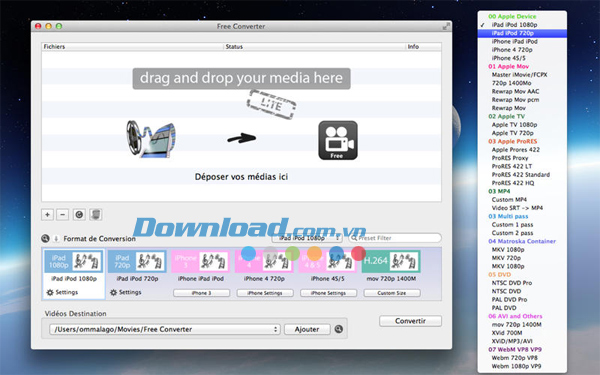
Task: Choose PAL DVD Pro menu item
Action: coord(522,300)
